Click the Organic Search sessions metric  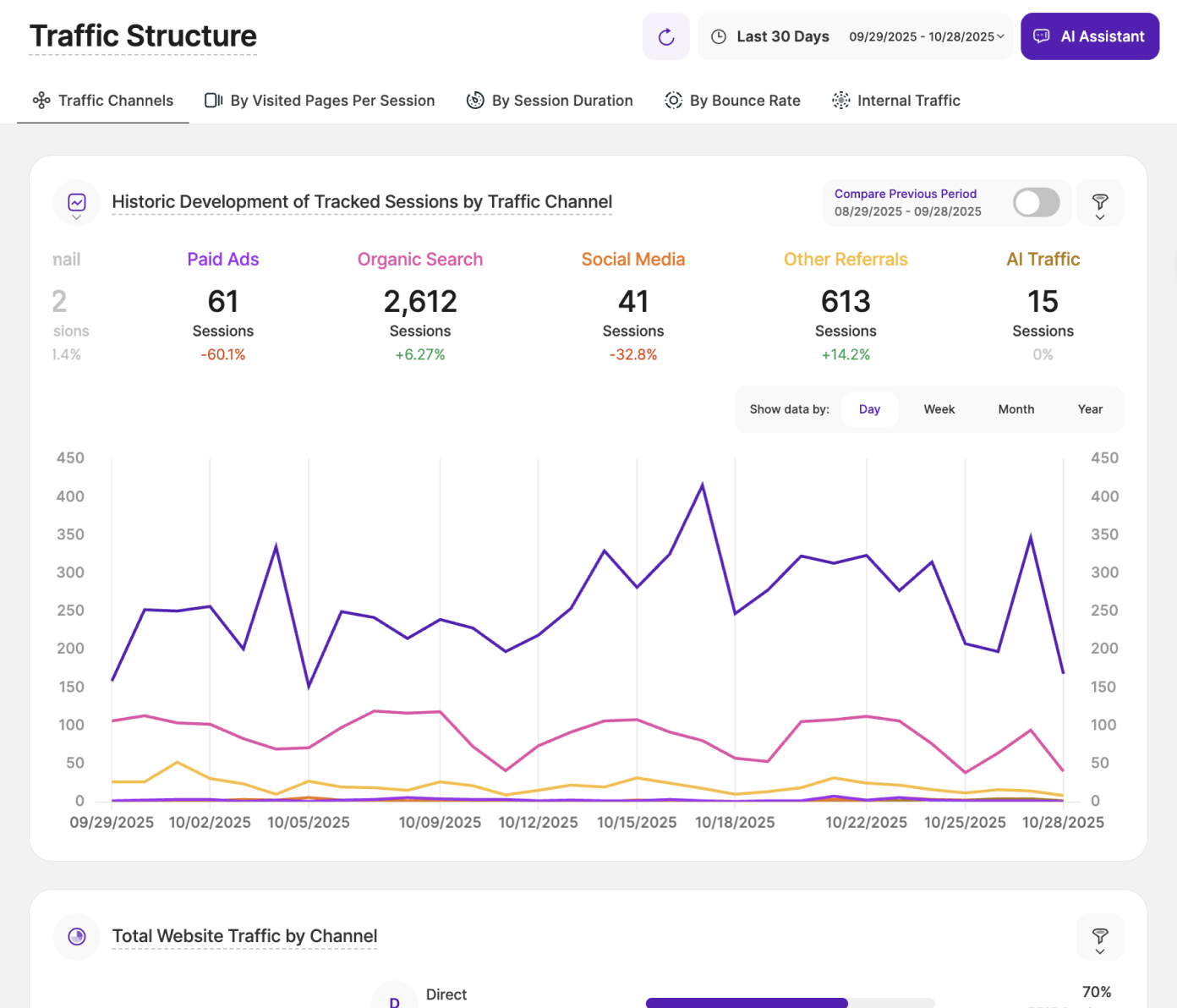click(x=420, y=301)
